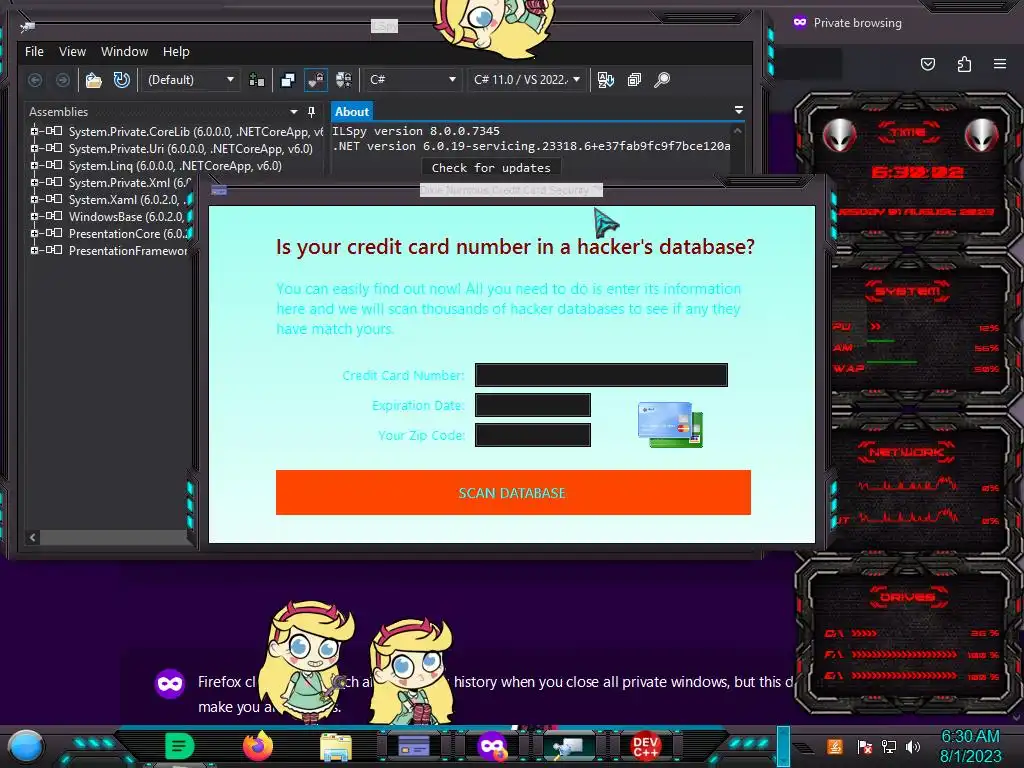Open the (Default) assembly list dropdown
1024x768 pixels.
coord(190,80)
